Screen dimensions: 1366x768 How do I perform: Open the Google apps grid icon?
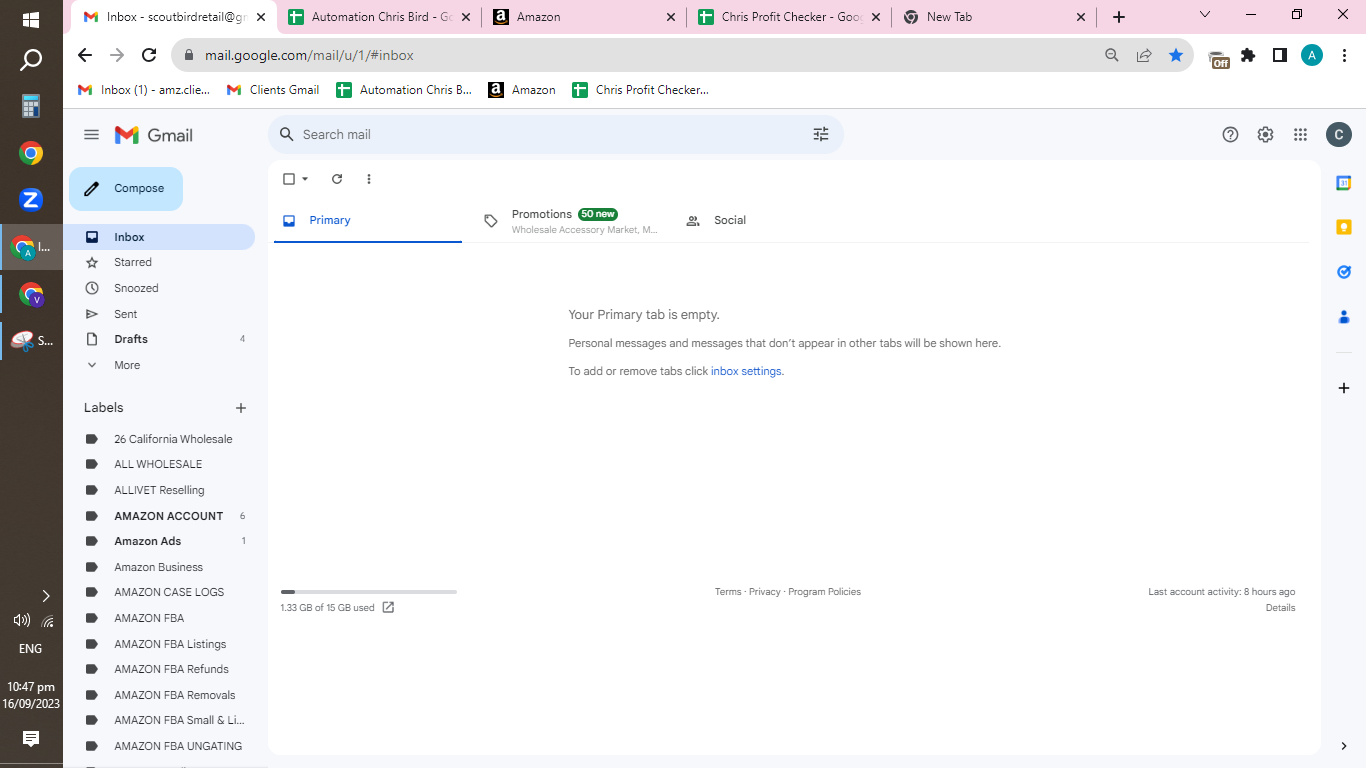pos(1300,135)
